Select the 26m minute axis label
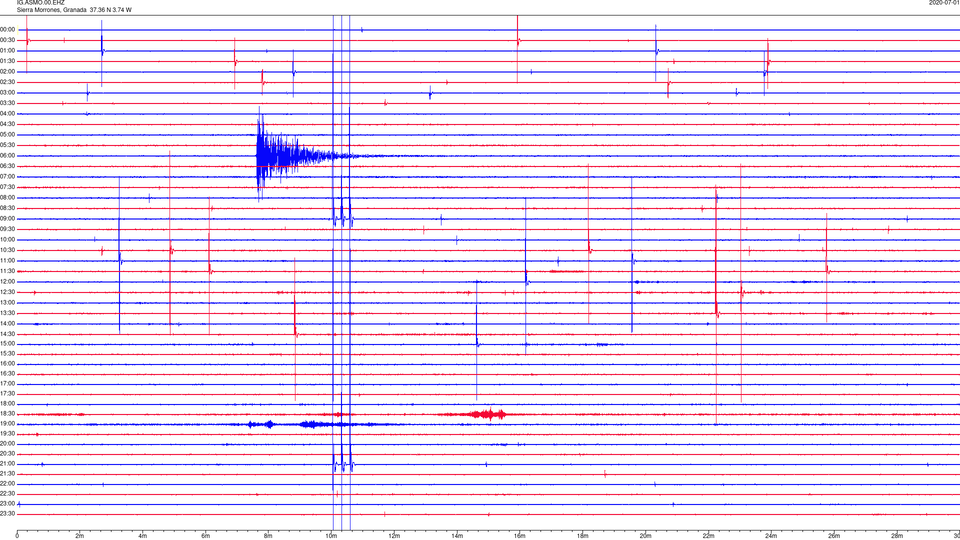960x540 pixels. [834, 536]
